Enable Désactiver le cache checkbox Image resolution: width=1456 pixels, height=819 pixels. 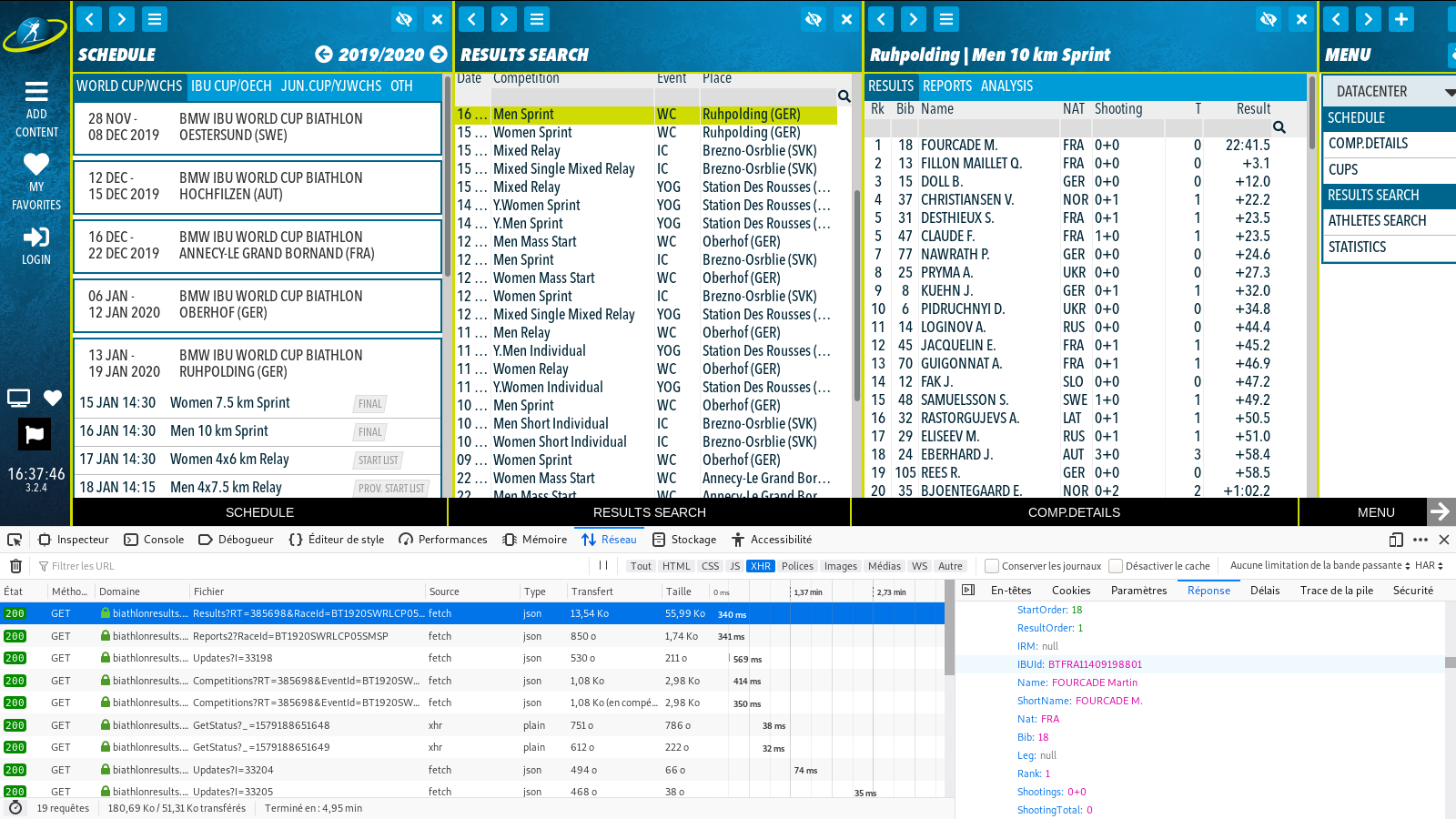coord(1116,566)
